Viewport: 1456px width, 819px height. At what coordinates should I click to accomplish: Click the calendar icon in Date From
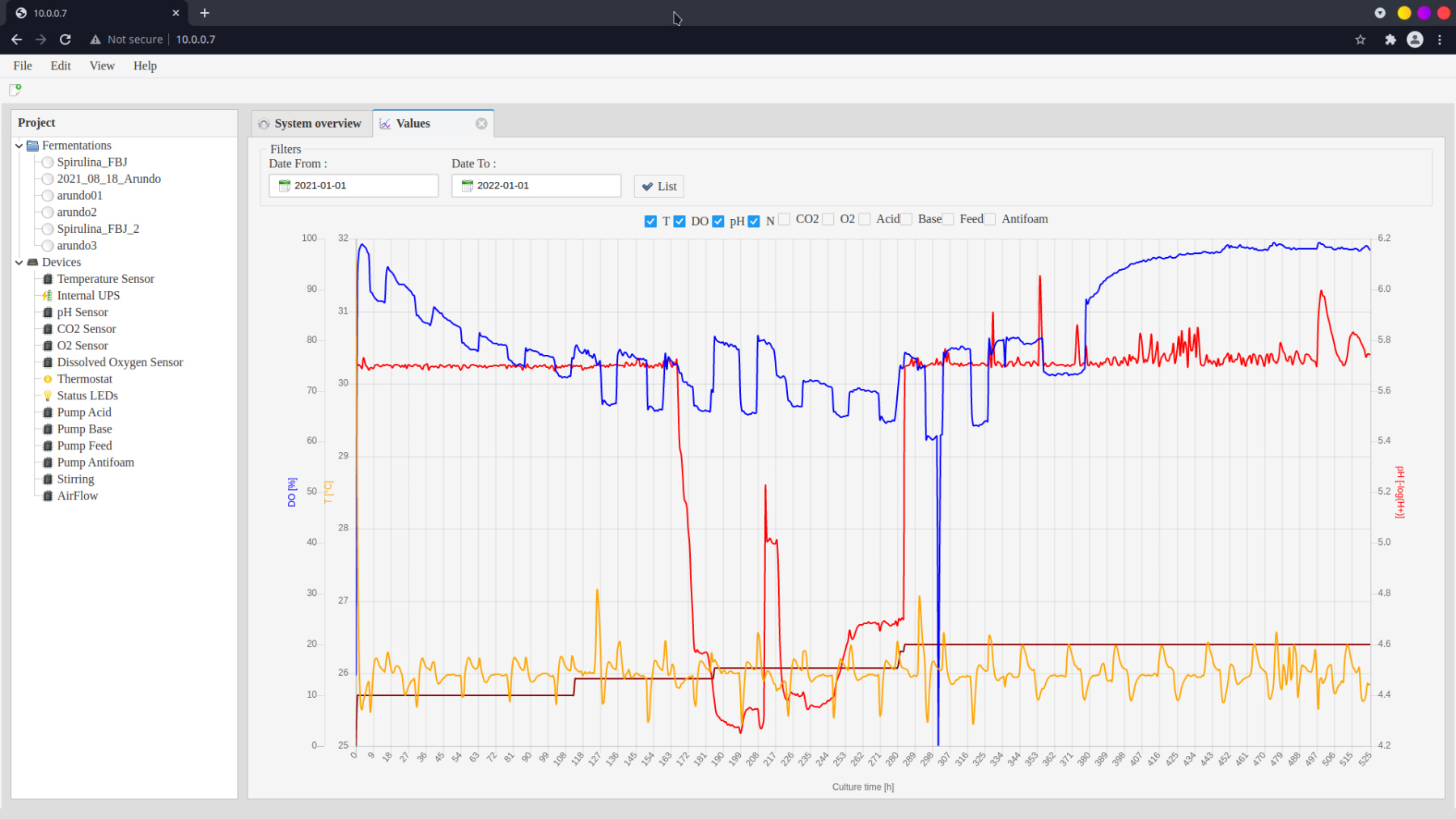click(x=284, y=186)
